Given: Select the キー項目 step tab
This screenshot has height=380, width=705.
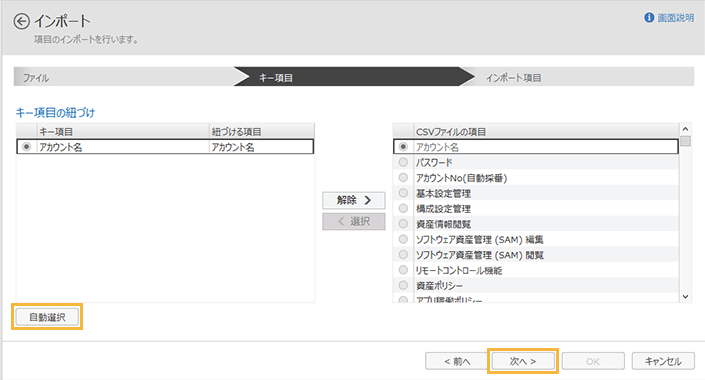Looking at the screenshot, I should (x=353, y=77).
